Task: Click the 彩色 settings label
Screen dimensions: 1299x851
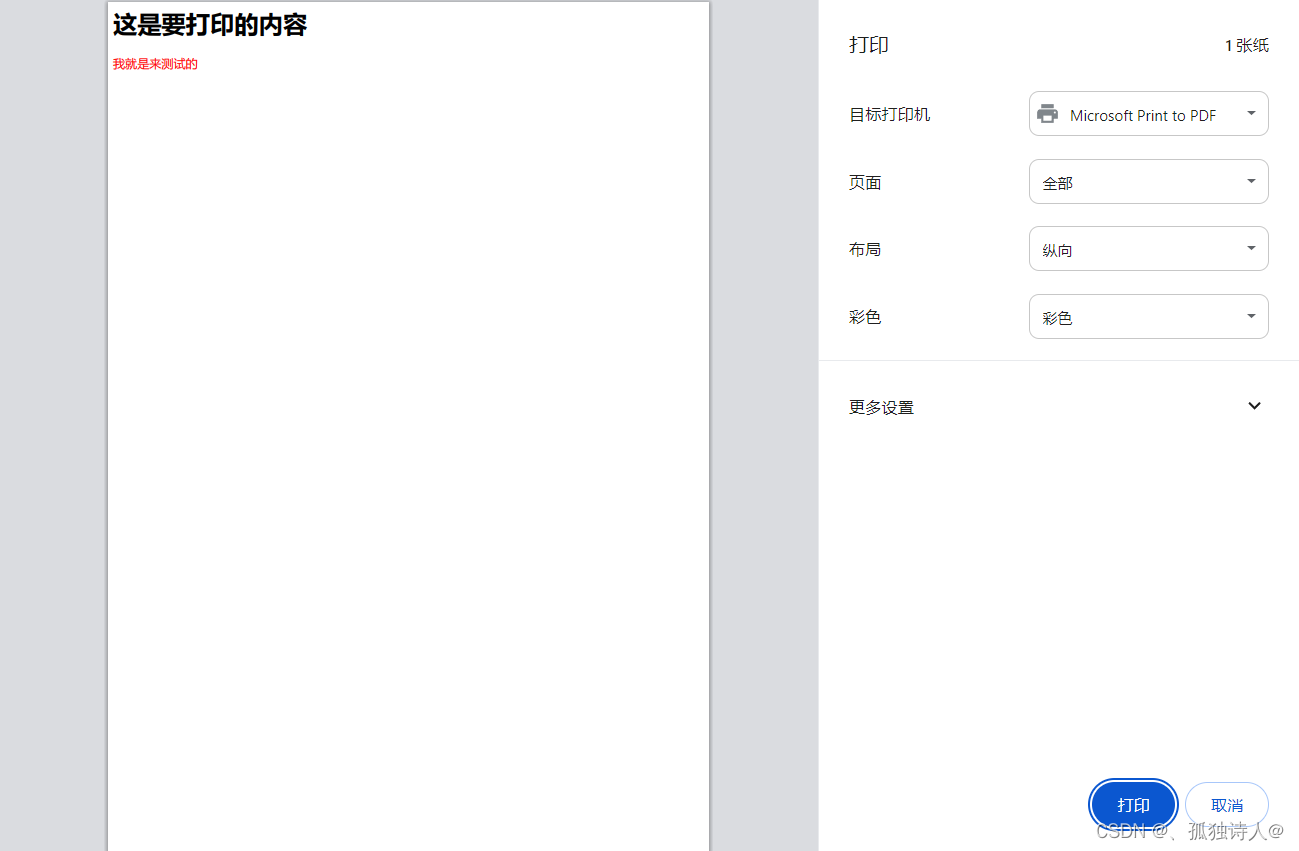Action: coord(864,316)
